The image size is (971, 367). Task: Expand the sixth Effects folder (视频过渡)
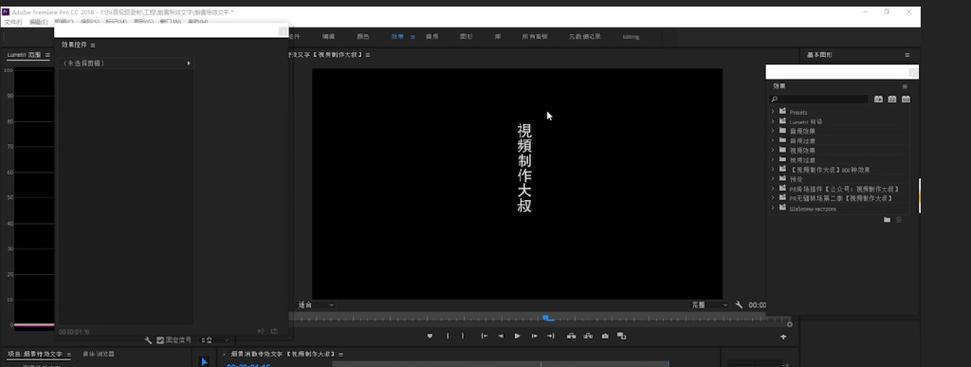pos(773,160)
